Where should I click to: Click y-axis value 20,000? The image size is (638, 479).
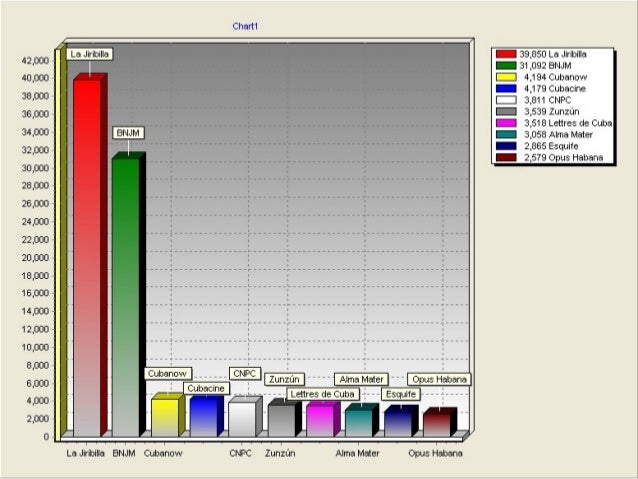point(35,258)
